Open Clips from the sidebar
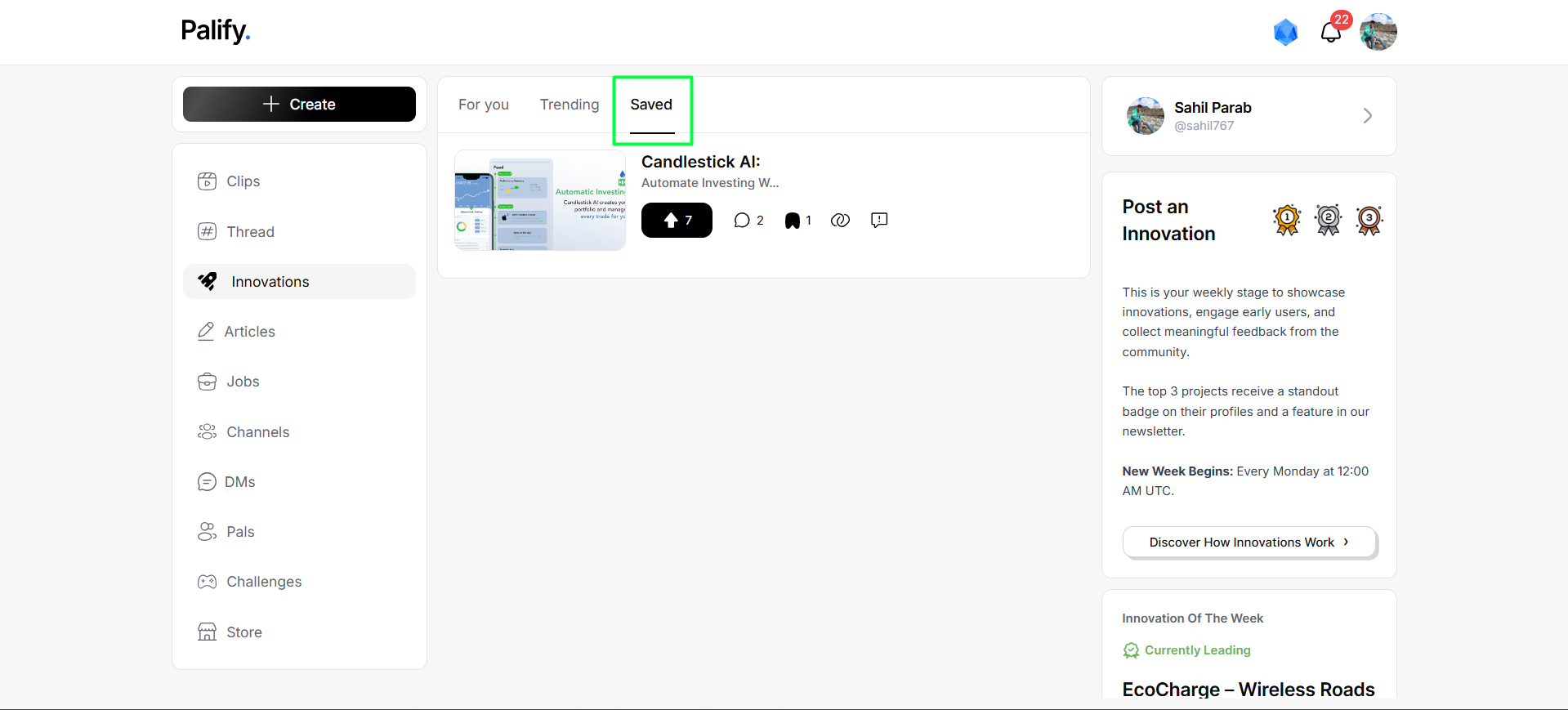The width and height of the screenshot is (1568, 710). (x=299, y=181)
